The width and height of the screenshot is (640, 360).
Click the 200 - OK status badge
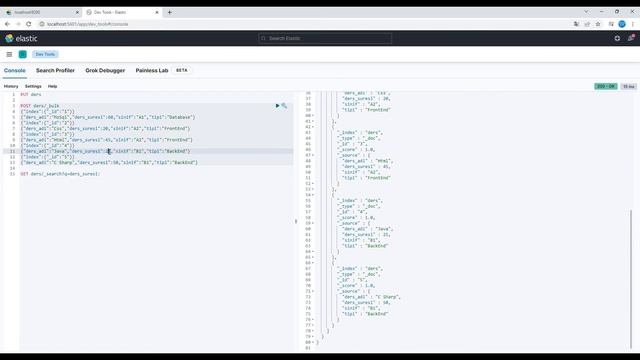[x=606, y=87]
